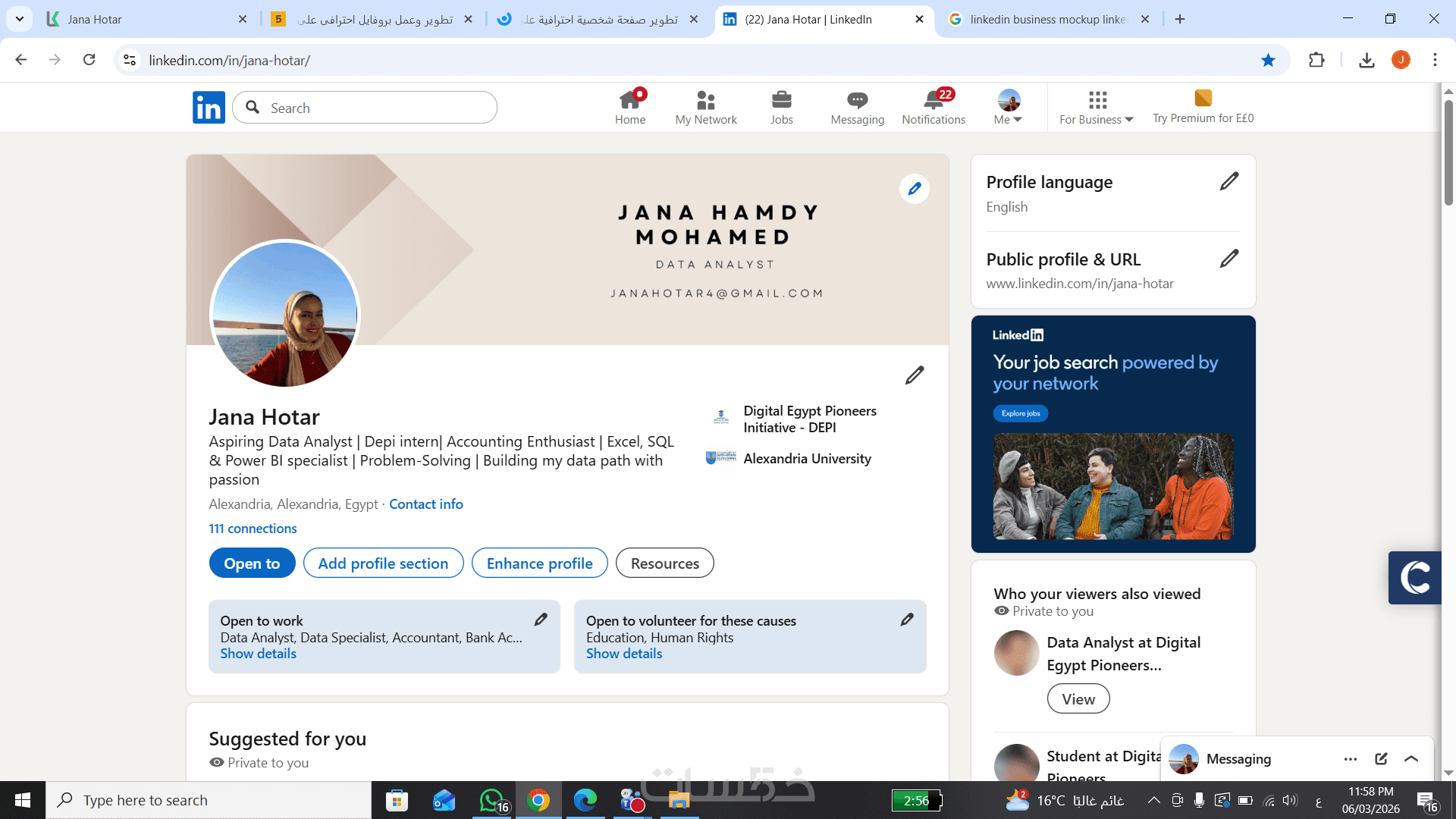This screenshot has height=819, width=1456.
Task: Click the Add profile section button
Action: (x=383, y=563)
